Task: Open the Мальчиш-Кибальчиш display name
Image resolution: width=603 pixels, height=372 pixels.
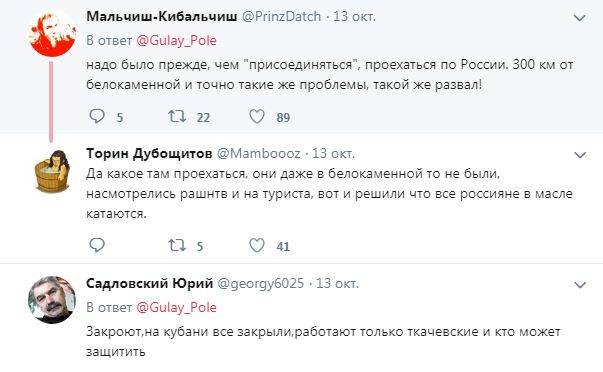Action: pos(162,17)
